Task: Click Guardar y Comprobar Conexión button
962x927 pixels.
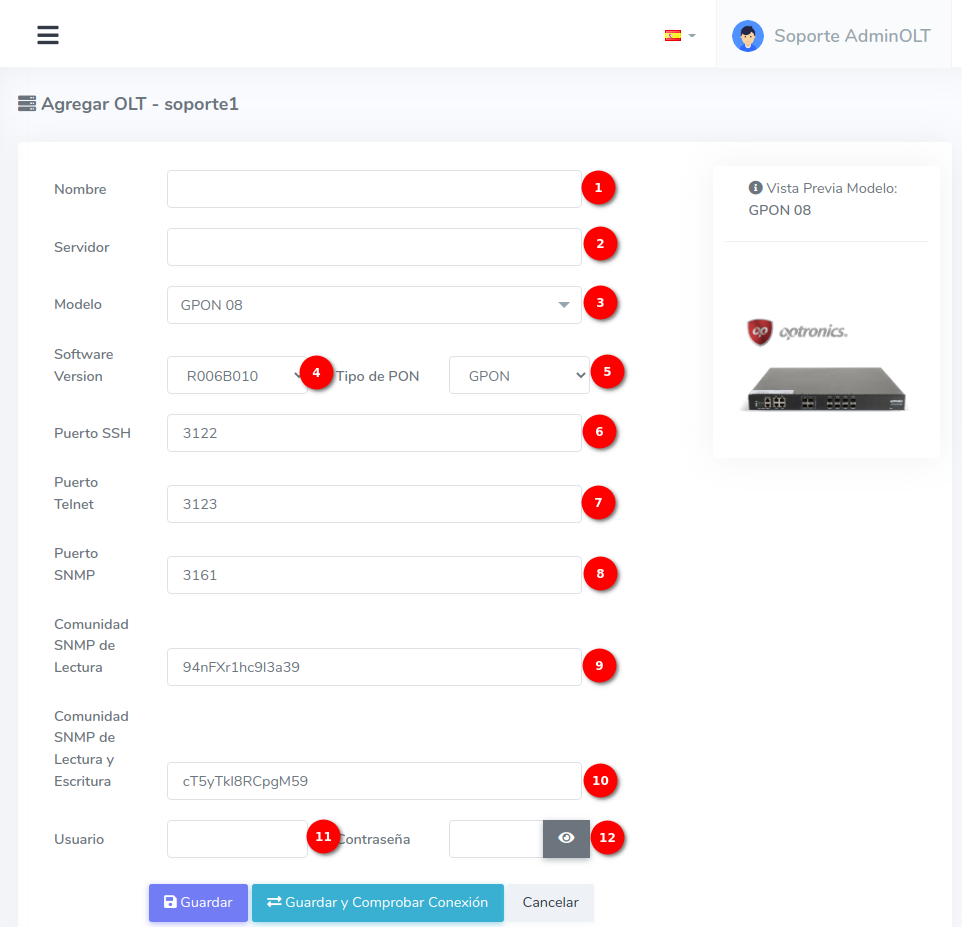Action: (377, 902)
